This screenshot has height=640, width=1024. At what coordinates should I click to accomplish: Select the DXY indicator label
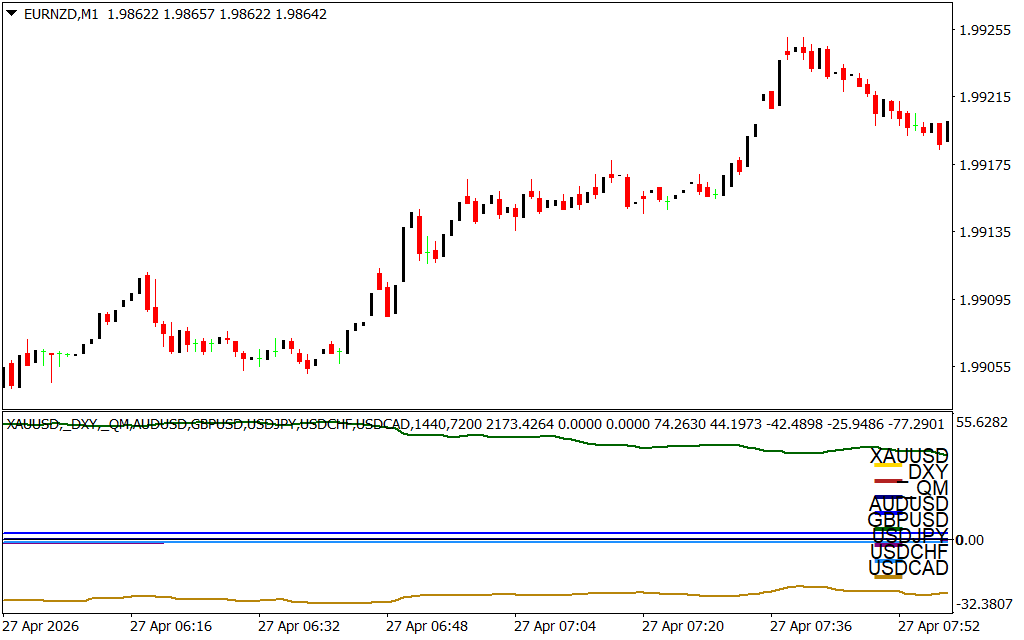(x=928, y=472)
